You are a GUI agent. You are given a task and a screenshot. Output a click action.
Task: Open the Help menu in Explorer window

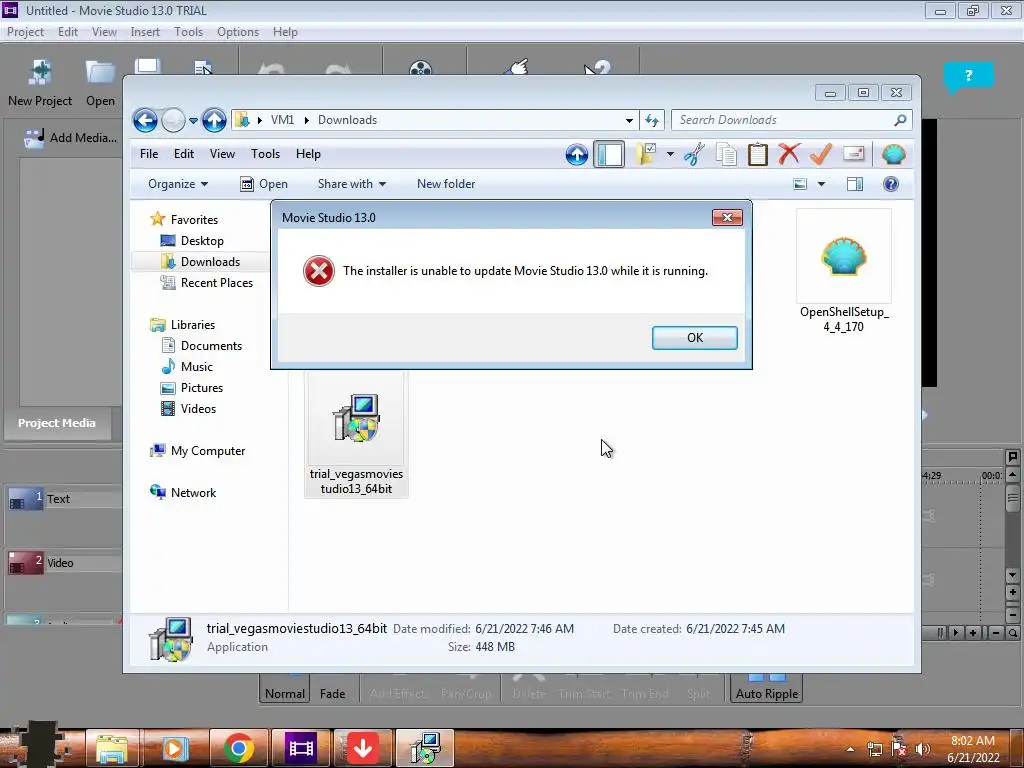tap(308, 154)
